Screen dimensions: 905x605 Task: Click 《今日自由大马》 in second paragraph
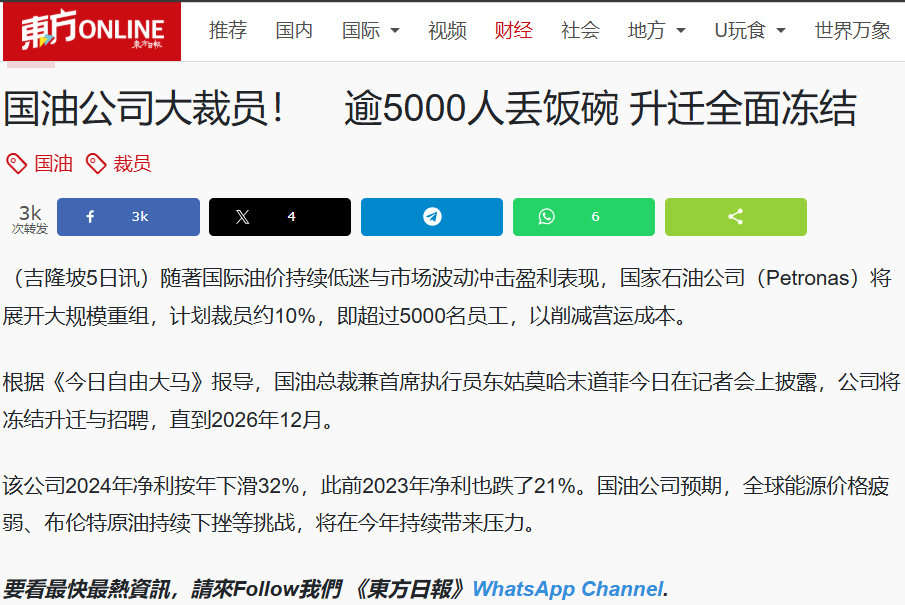click(x=128, y=382)
